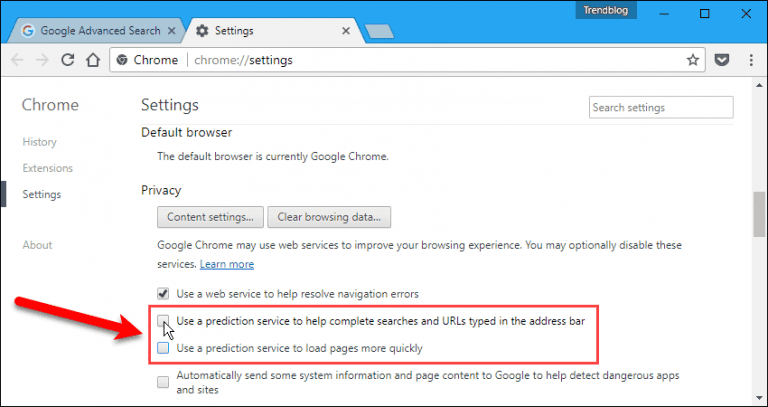
Task: Click the Pocket extension icon
Action: click(722, 60)
